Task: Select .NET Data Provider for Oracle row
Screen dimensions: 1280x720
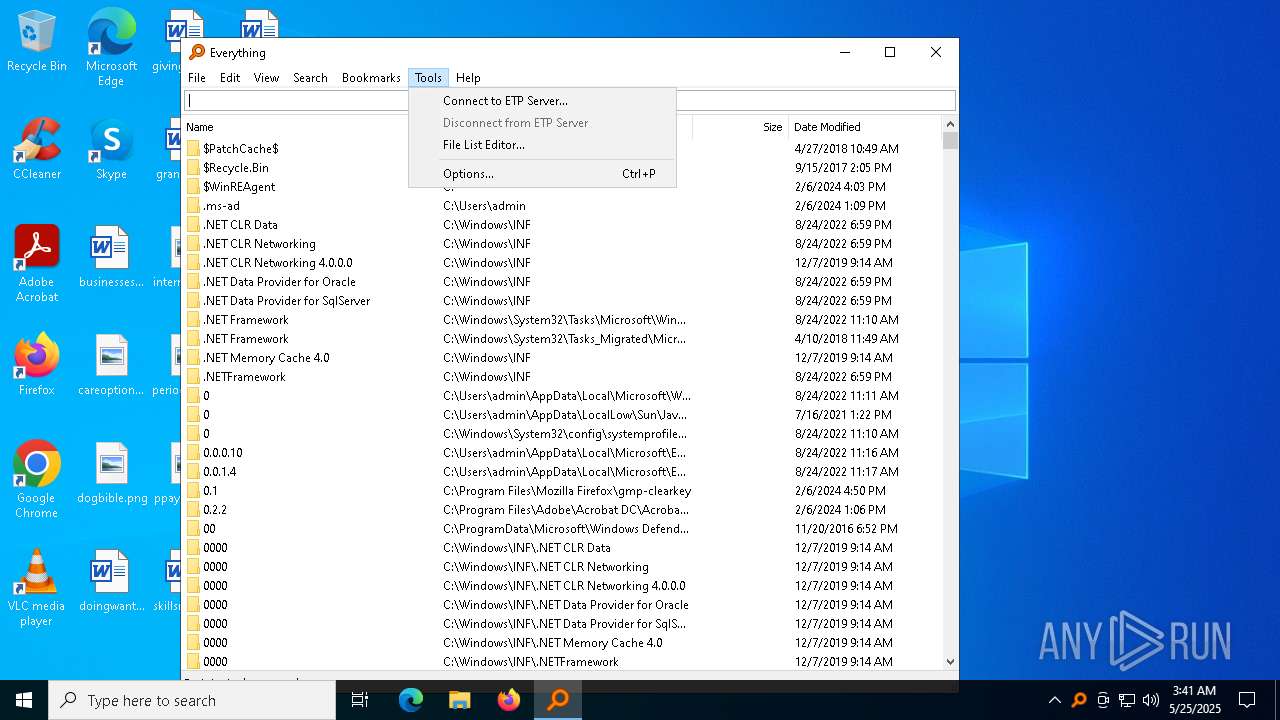Action: tap(563, 282)
